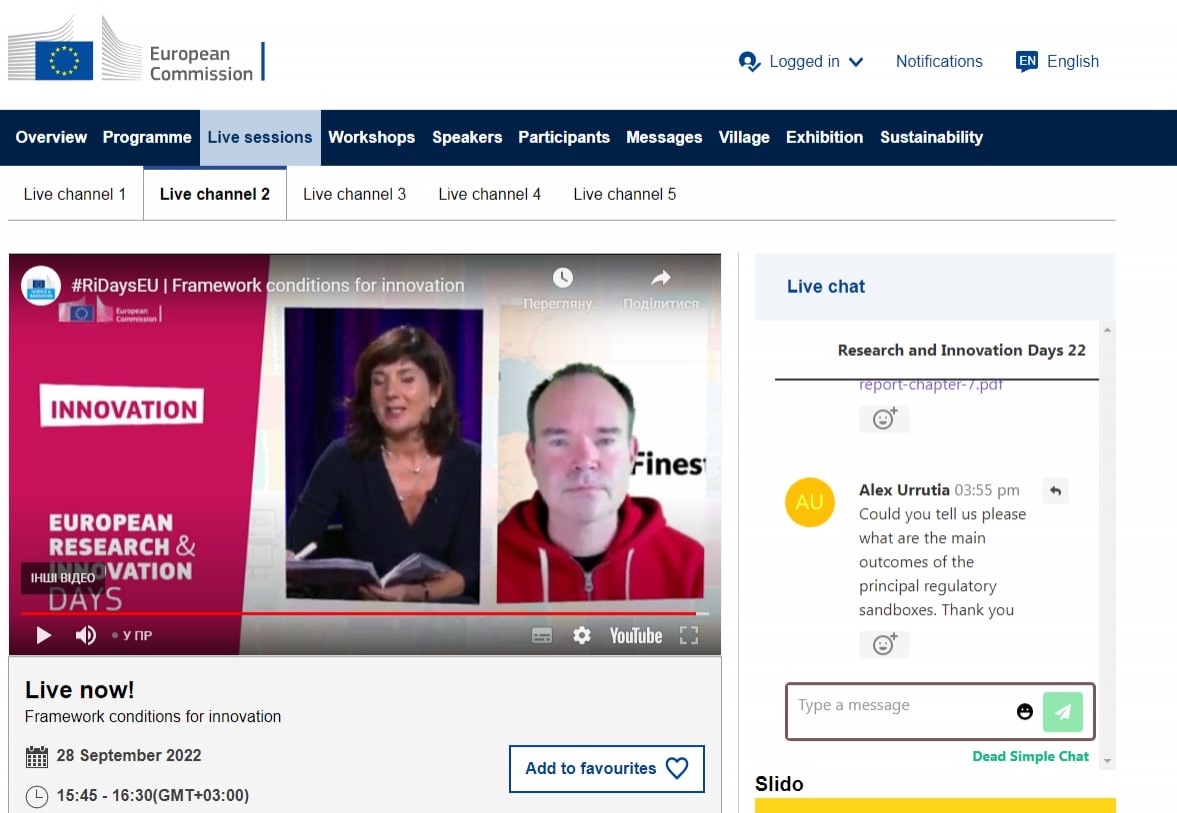Image resolution: width=1177 pixels, height=813 pixels.
Task: Click the Watch later clock icon
Action: [563, 278]
